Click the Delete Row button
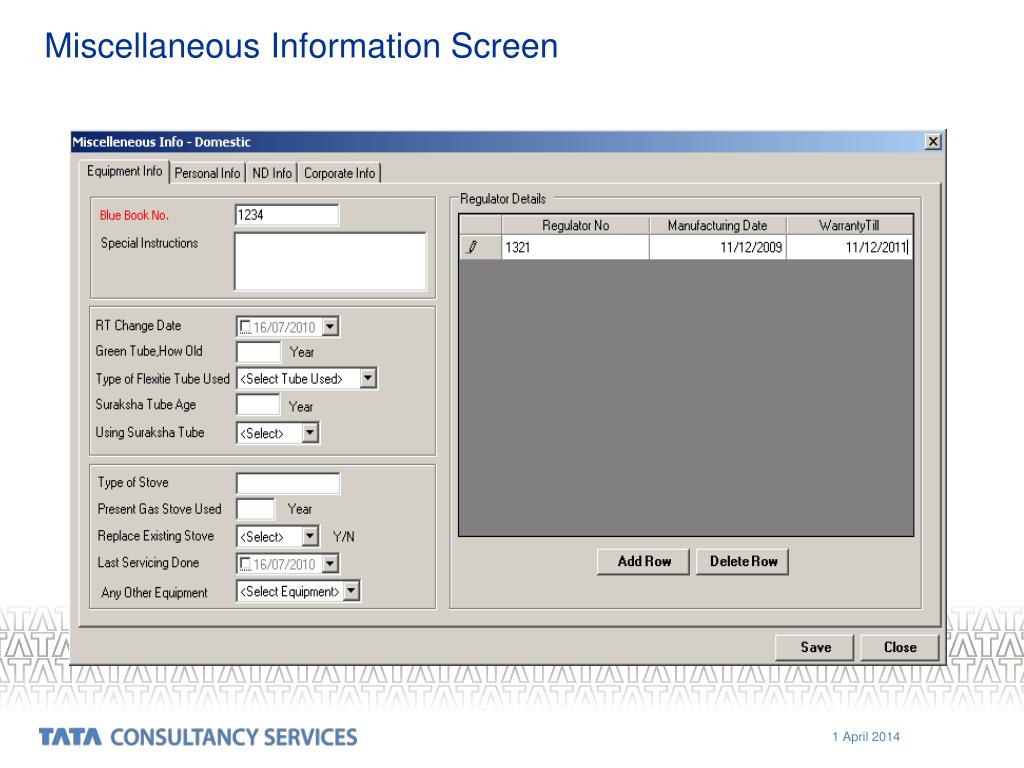1024x768 pixels. click(x=743, y=562)
